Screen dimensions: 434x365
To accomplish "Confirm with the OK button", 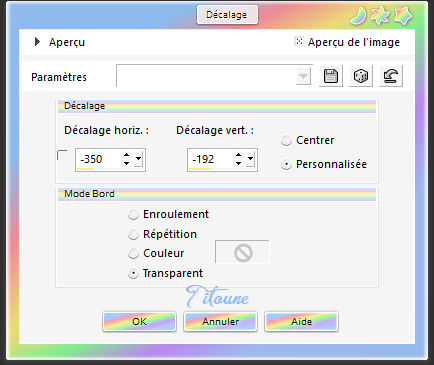I will tap(139, 322).
